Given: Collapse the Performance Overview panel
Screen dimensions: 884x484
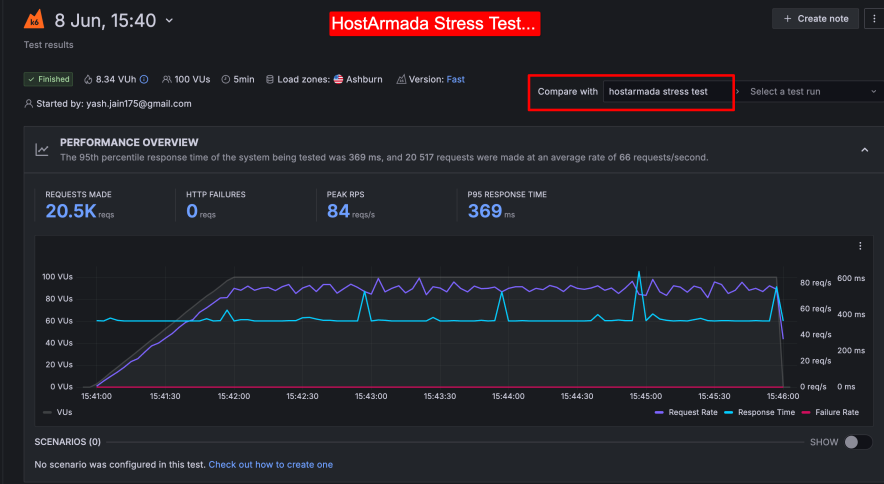Looking at the screenshot, I should click(x=864, y=150).
